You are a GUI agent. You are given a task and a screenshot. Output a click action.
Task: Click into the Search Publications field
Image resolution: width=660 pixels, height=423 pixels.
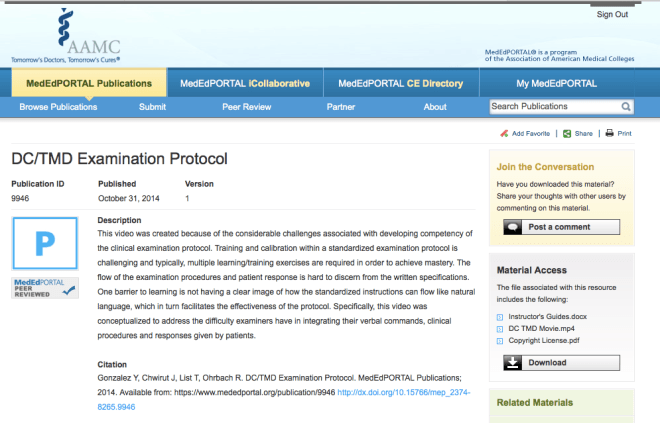pyautogui.click(x=552, y=107)
